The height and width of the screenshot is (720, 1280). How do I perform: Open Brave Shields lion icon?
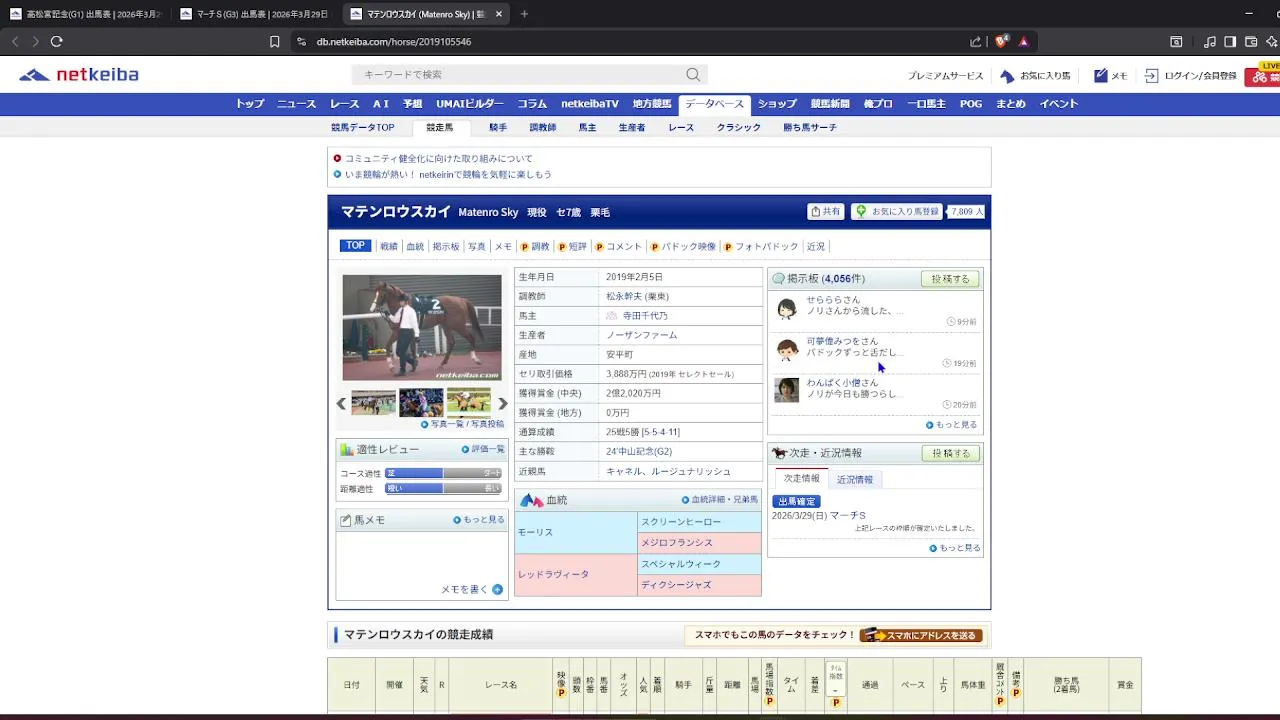point(1001,42)
